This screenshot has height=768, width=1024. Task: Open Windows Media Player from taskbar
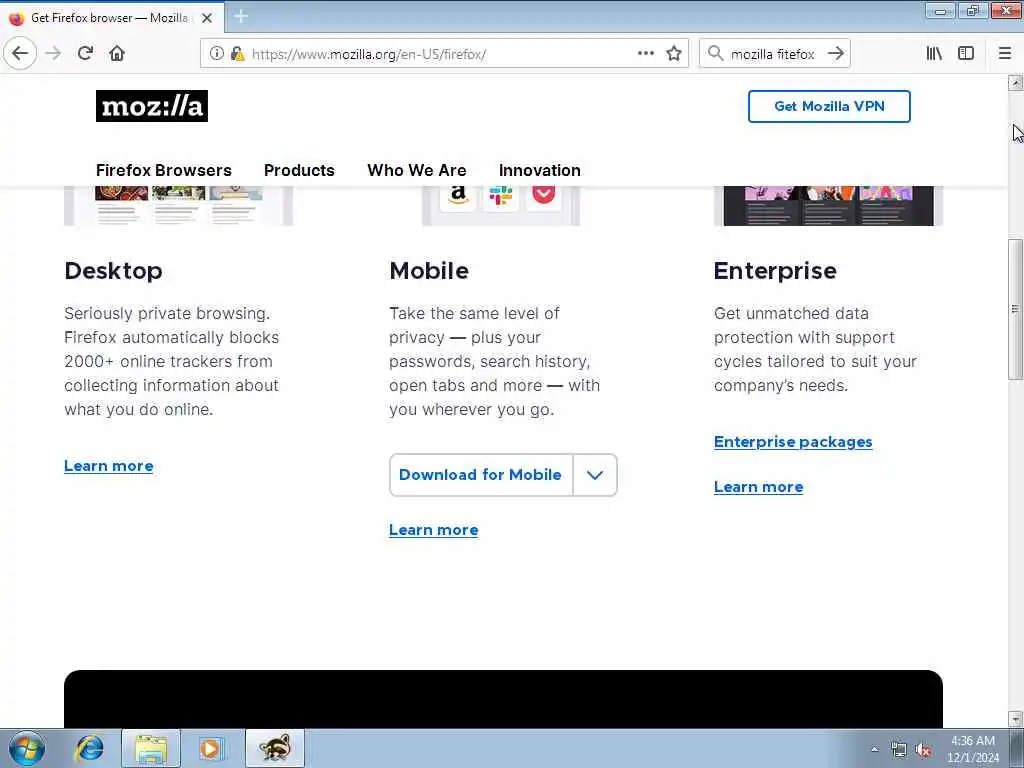tap(212, 748)
